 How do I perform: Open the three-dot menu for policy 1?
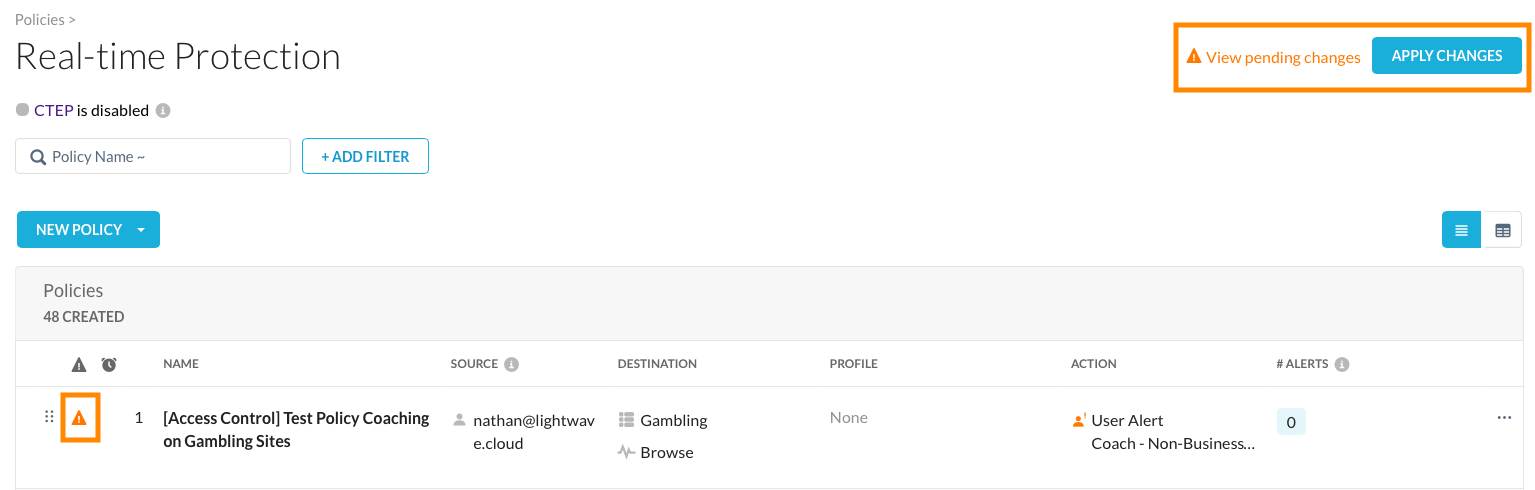click(1504, 418)
